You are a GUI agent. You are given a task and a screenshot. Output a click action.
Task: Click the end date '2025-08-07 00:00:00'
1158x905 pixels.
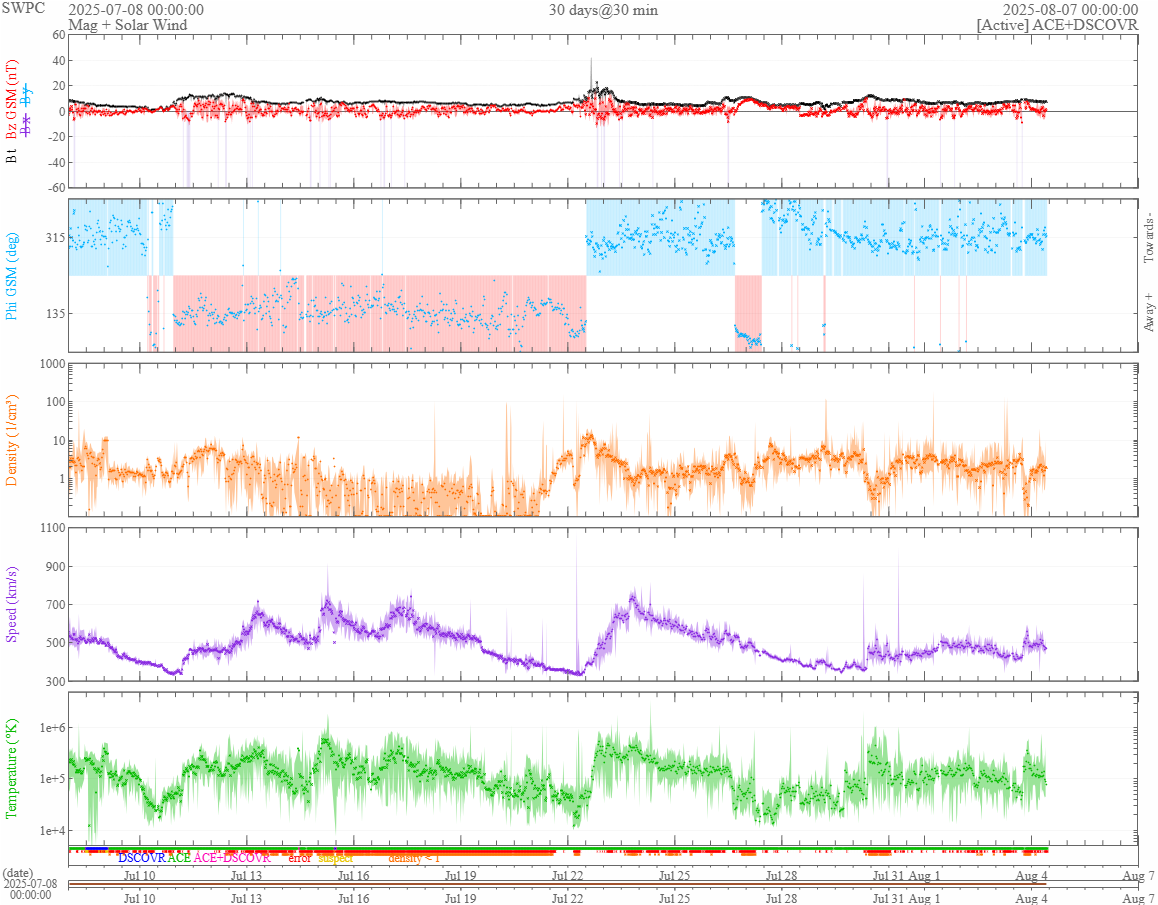click(x=1070, y=10)
